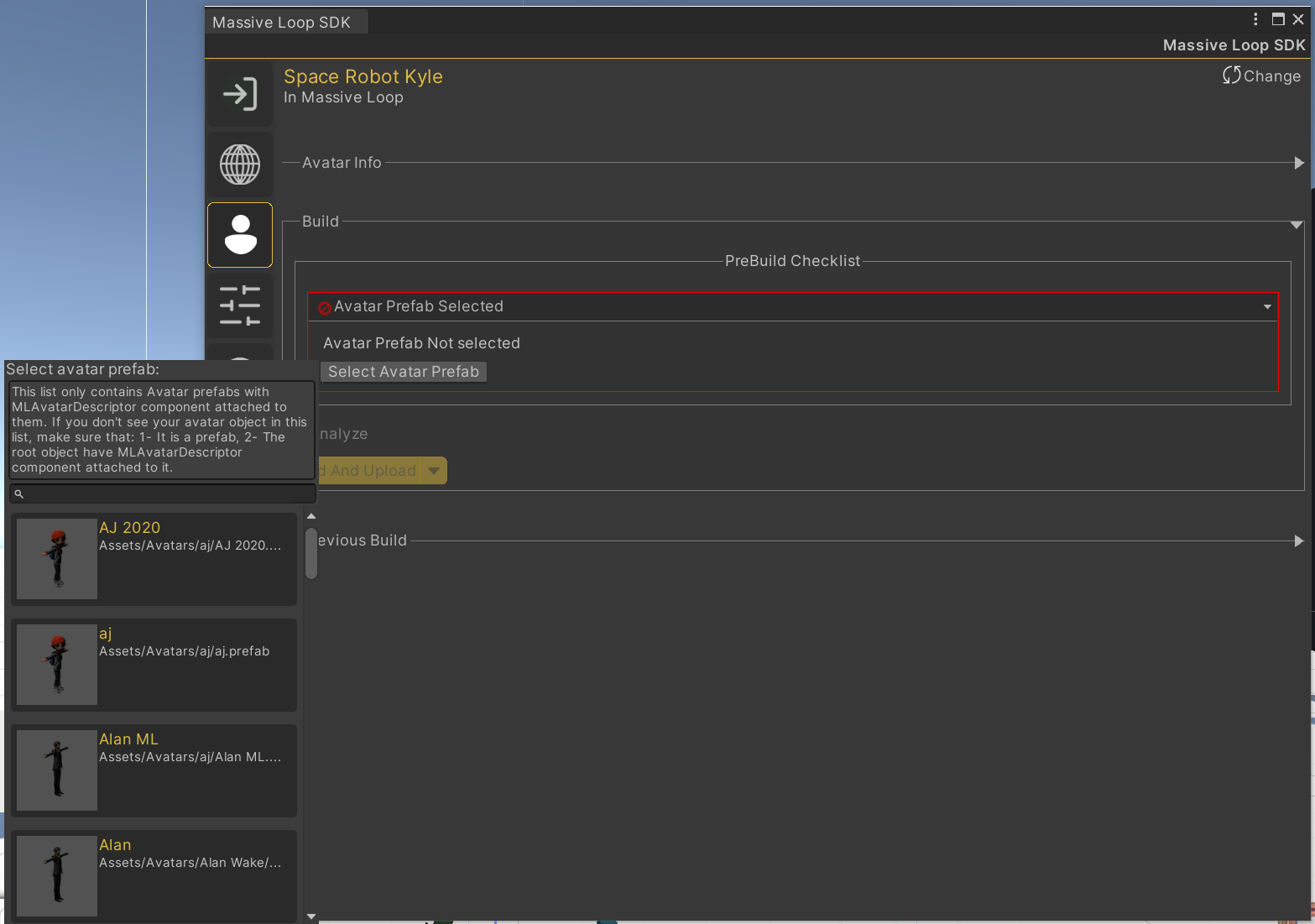Click the magnifier icon in prefab search
Image resolution: width=1315 pixels, height=924 pixels.
coord(19,494)
